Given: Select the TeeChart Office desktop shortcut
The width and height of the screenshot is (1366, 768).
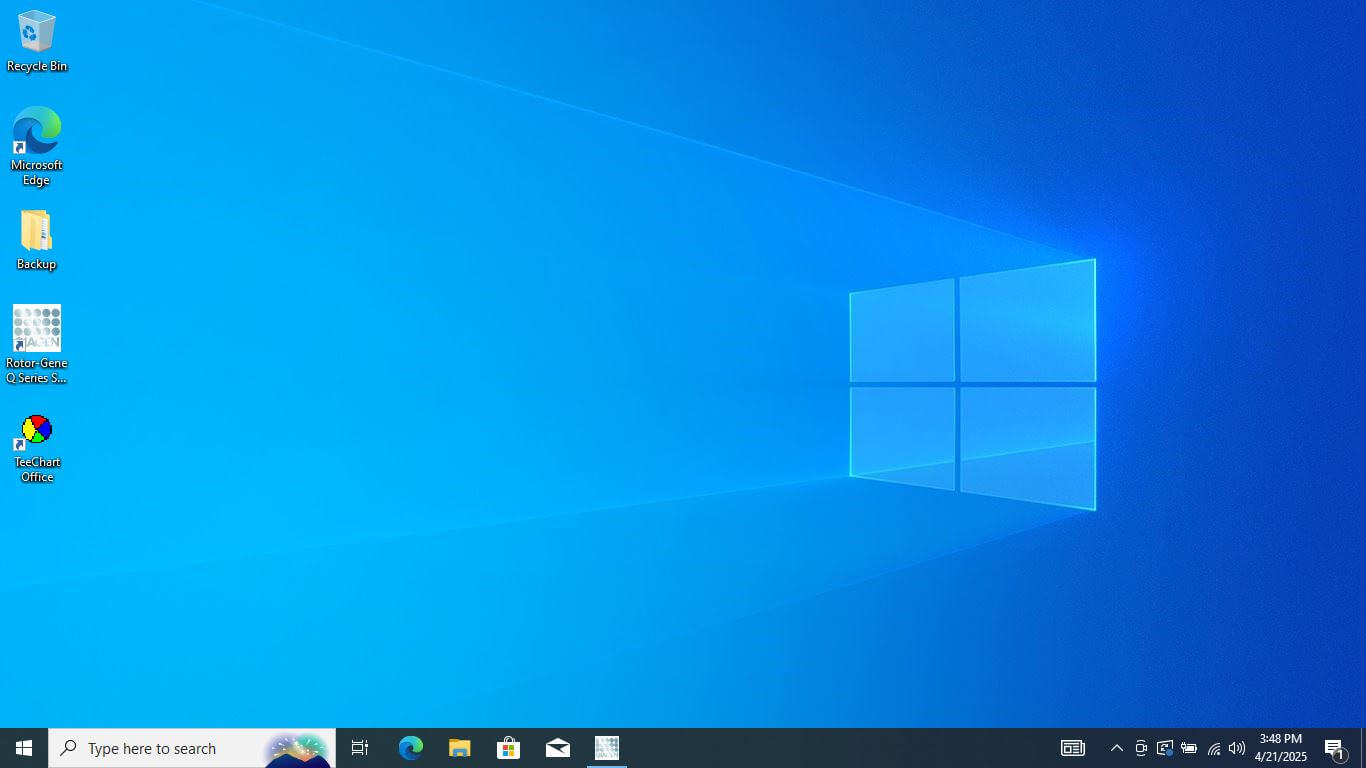Looking at the screenshot, I should 37,447.
